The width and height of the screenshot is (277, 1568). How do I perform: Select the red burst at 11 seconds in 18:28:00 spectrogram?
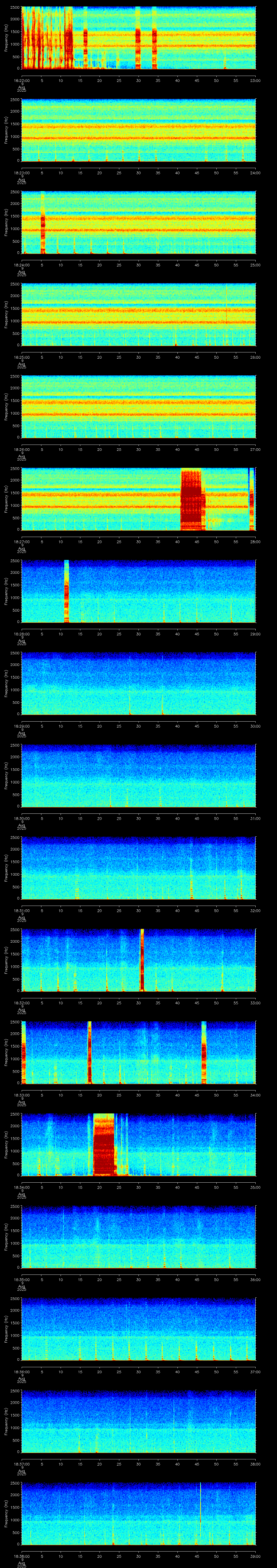(66, 591)
